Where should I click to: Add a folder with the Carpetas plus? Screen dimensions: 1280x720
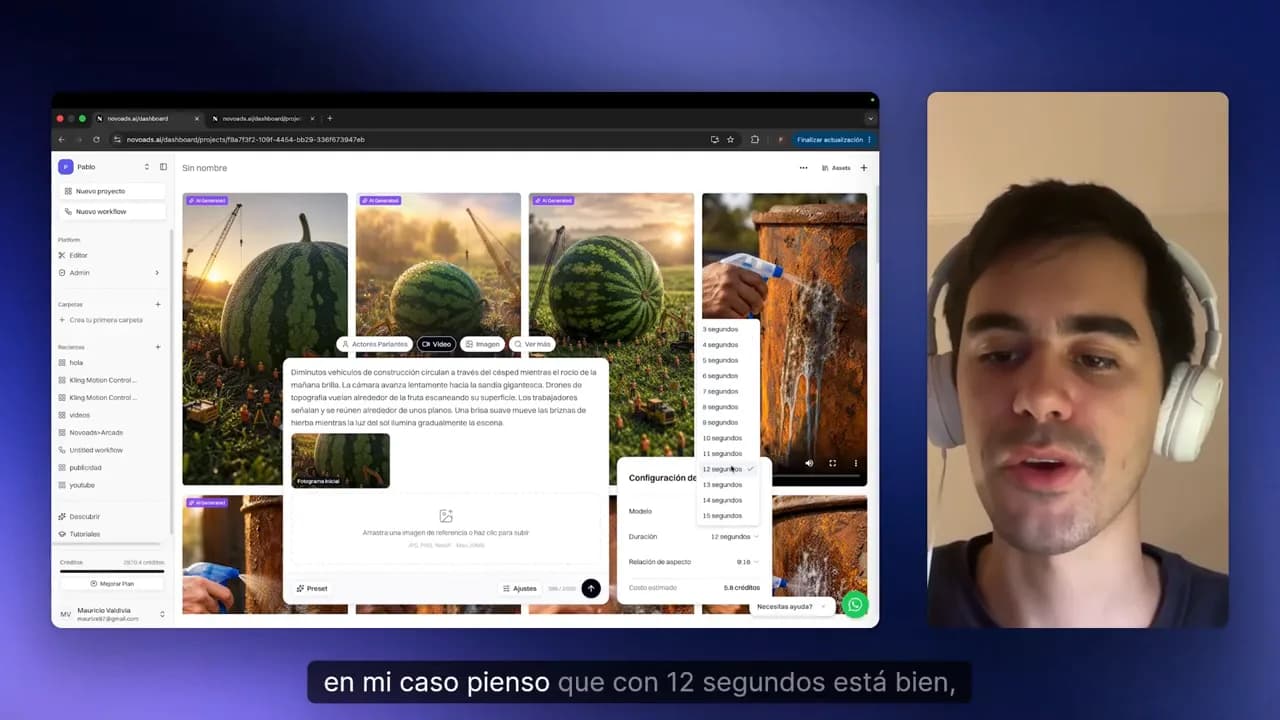157,304
